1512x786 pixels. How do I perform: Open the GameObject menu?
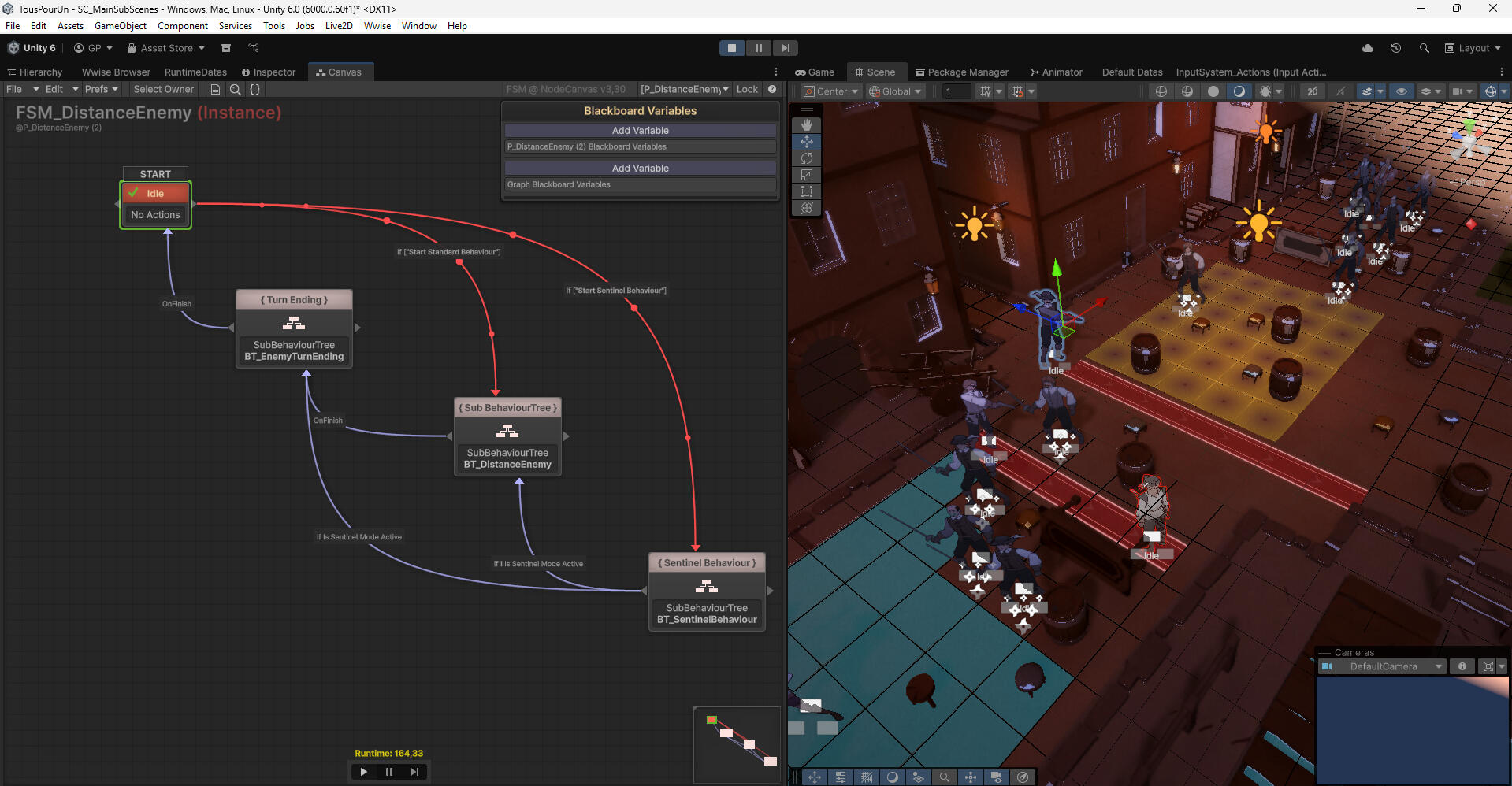point(120,26)
